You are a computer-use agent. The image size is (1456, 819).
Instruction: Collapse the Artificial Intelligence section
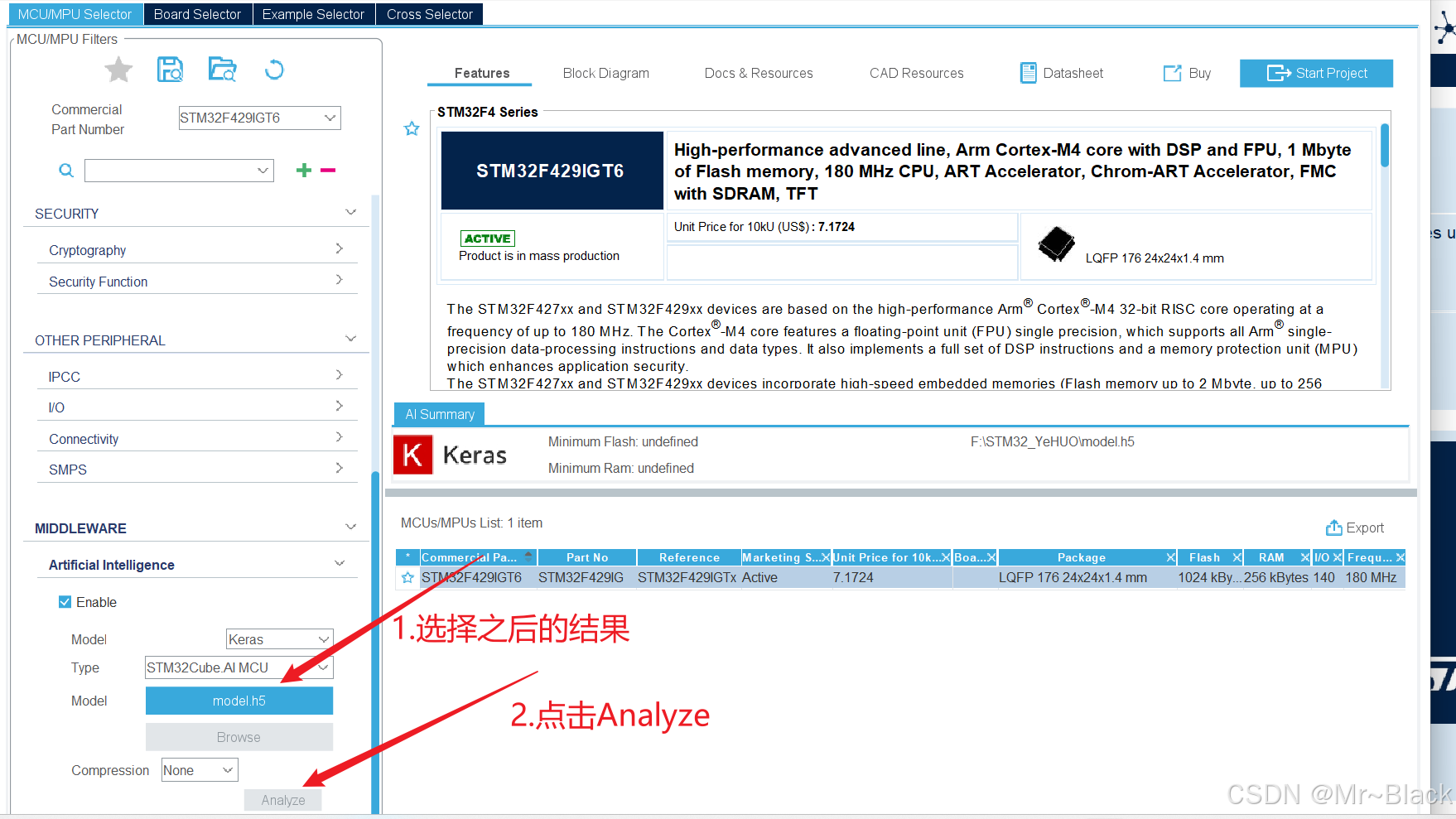coord(340,563)
